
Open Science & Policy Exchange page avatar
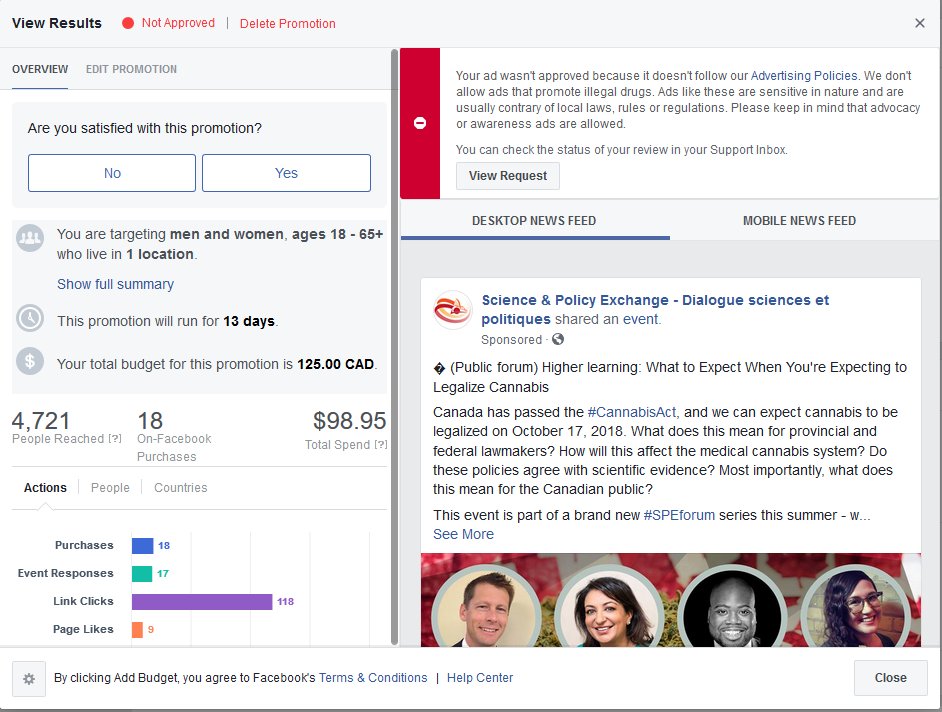[x=453, y=309]
